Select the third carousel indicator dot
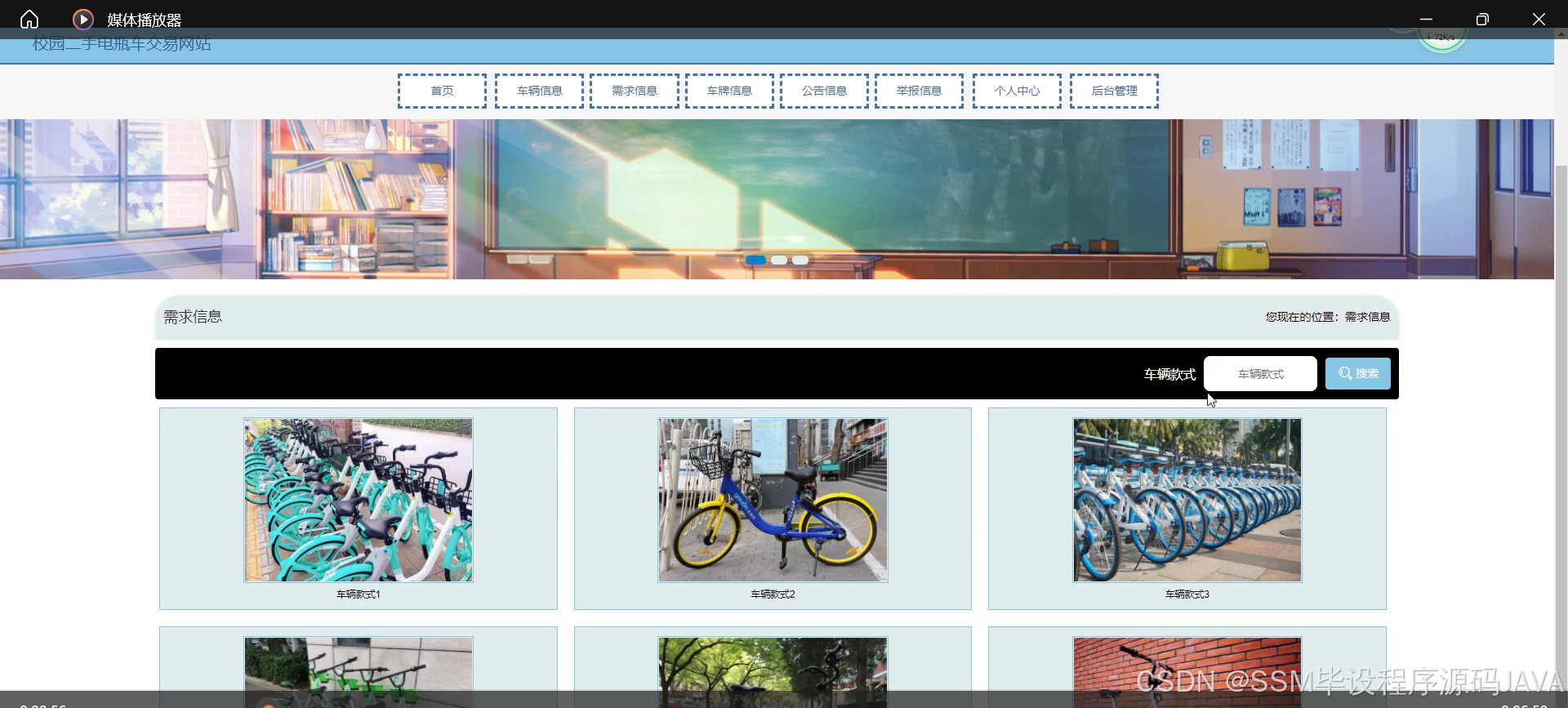 [800, 260]
